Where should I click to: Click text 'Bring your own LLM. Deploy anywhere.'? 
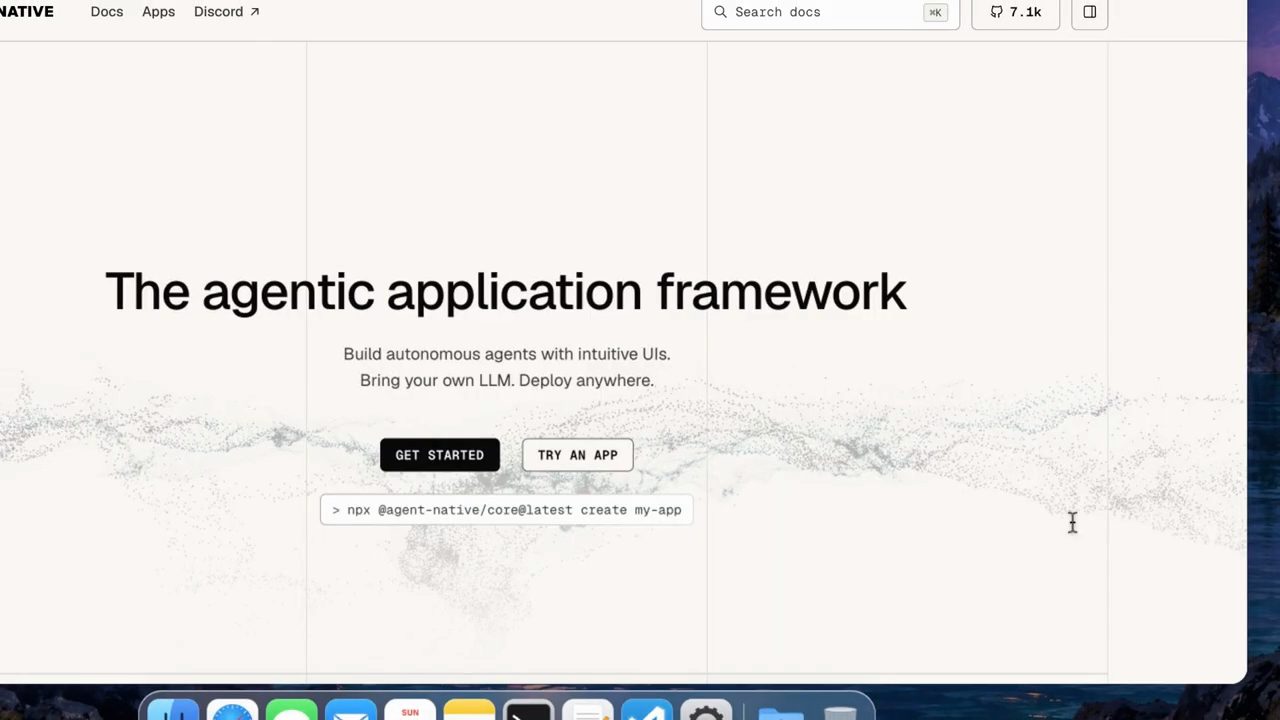pyautogui.click(x=507, y=380)
